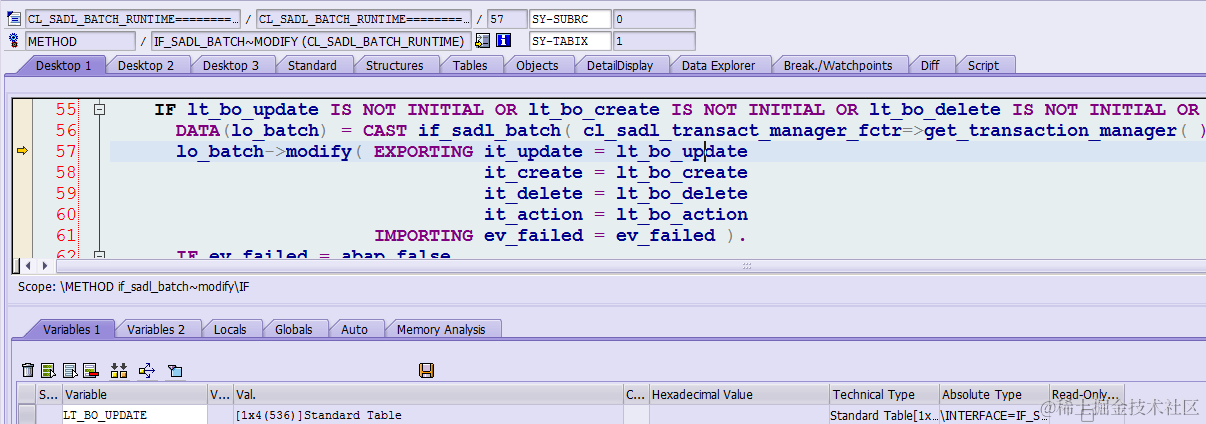Select the Variables 1 tab

(x=71, y=329)
